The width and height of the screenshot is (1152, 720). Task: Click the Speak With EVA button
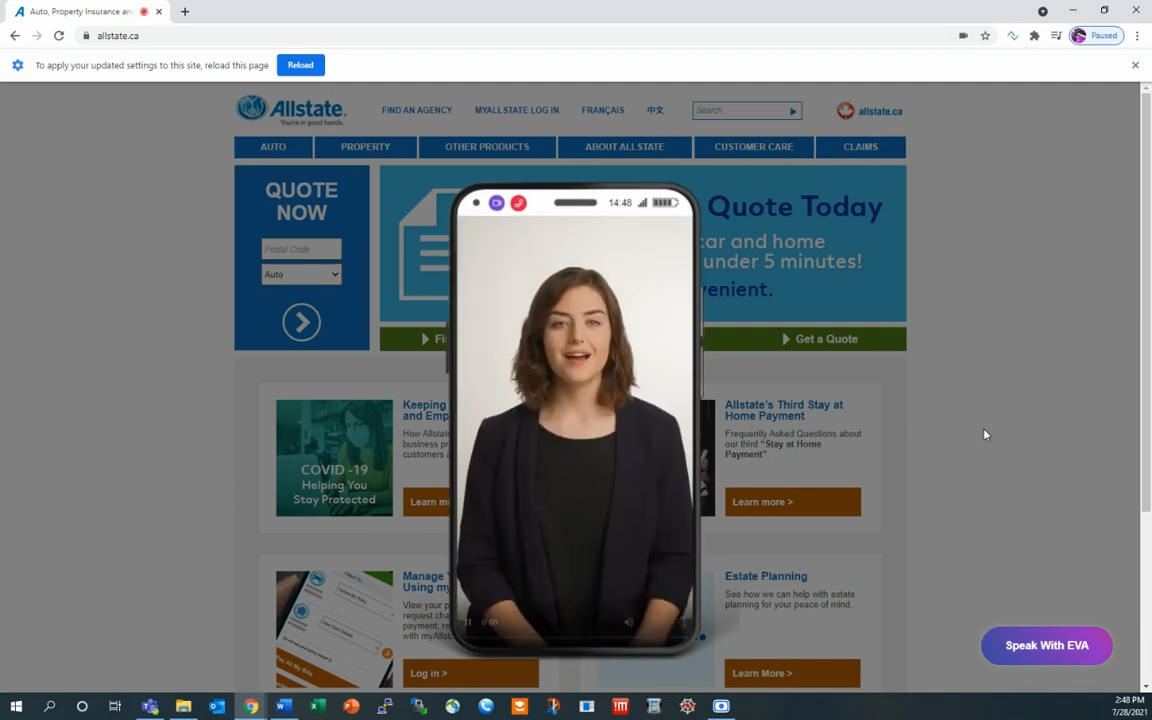click(x=1047, y=646)
